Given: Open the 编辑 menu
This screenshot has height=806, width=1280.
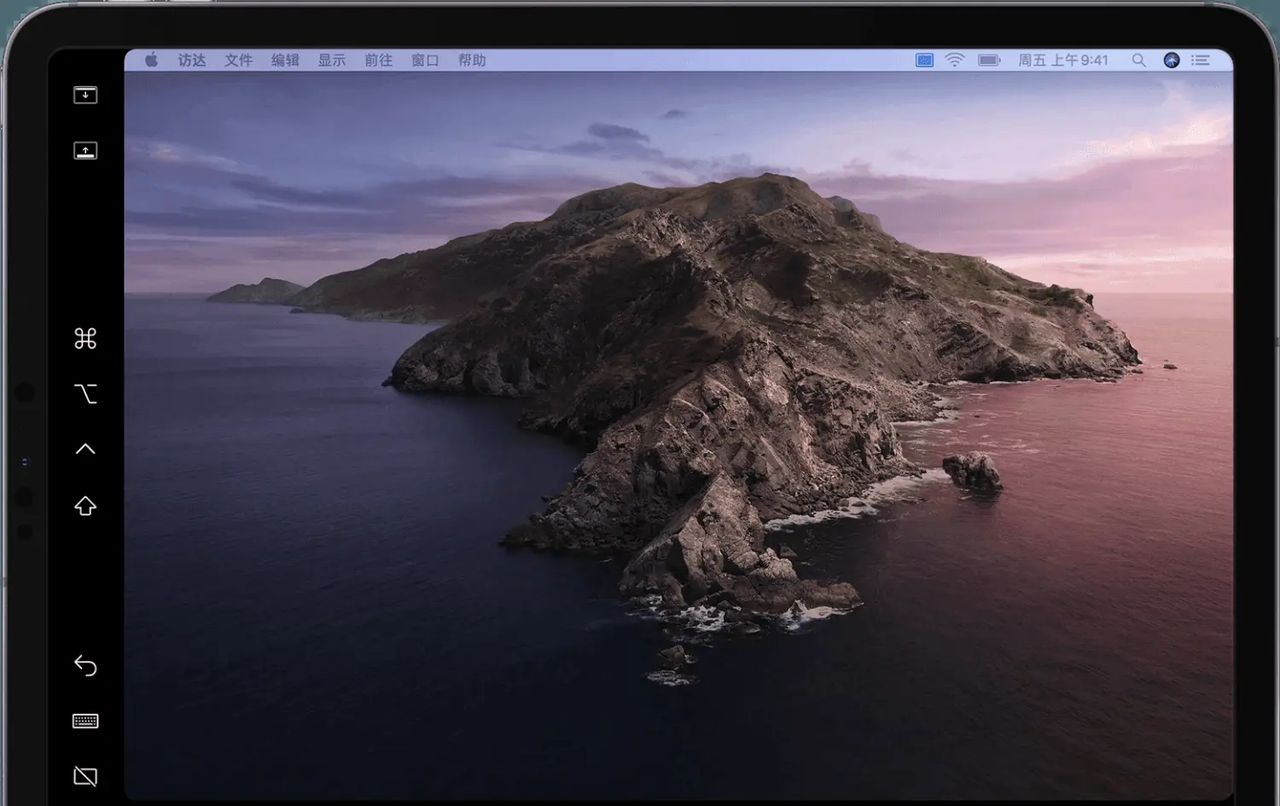Looking at the screenshot, I should click(x=285, y=60).
